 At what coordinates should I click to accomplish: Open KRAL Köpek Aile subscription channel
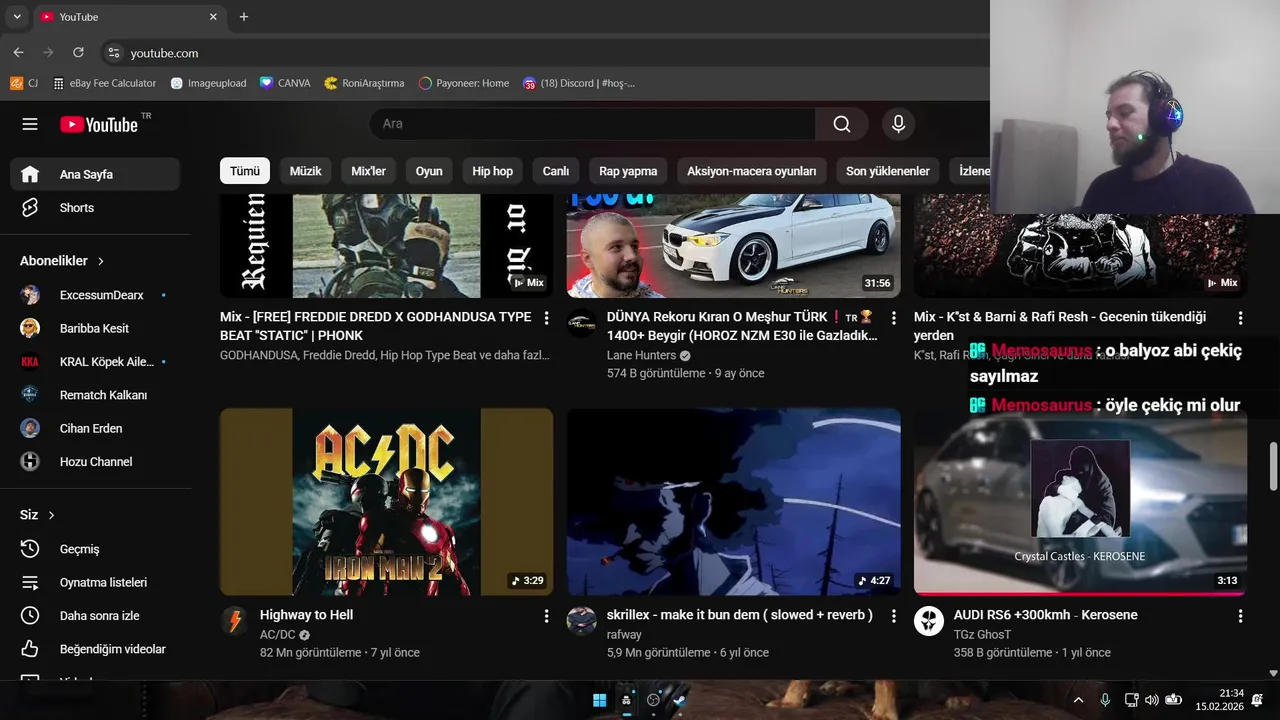(95, 362)
